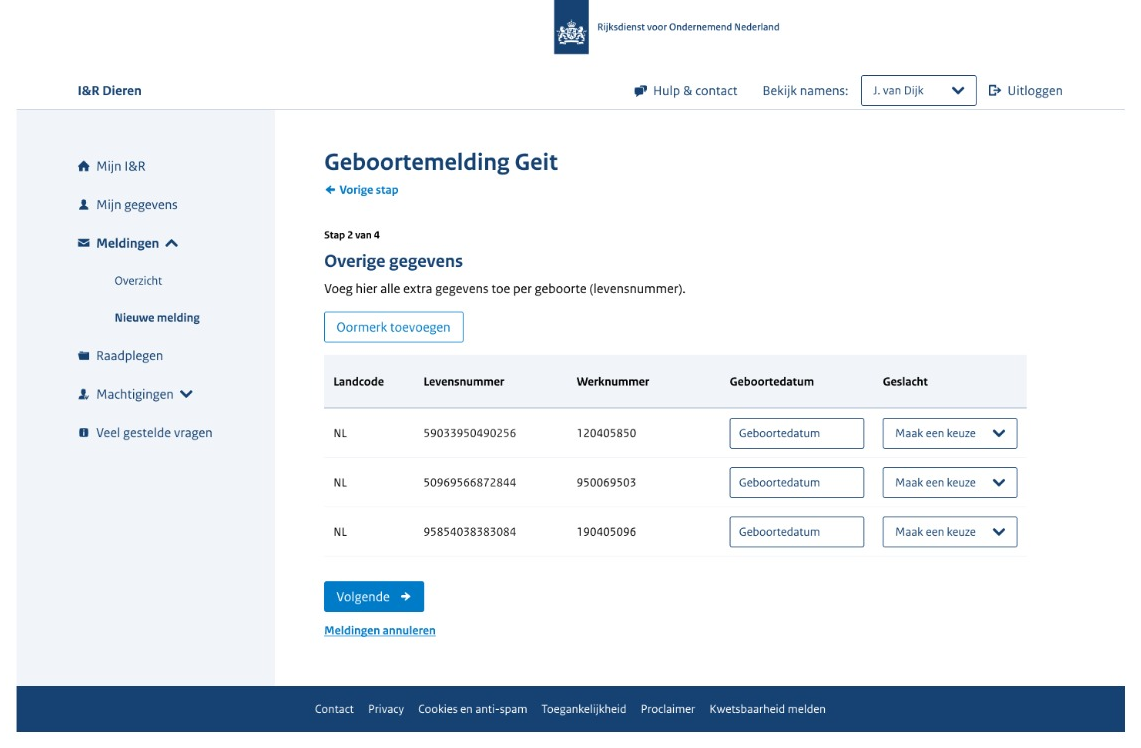Image resolution: width=1141 pixels, height=748 pixels.
Task: Click levensnummer 95854038383084 cell
Action: click(x=469, y=532)
